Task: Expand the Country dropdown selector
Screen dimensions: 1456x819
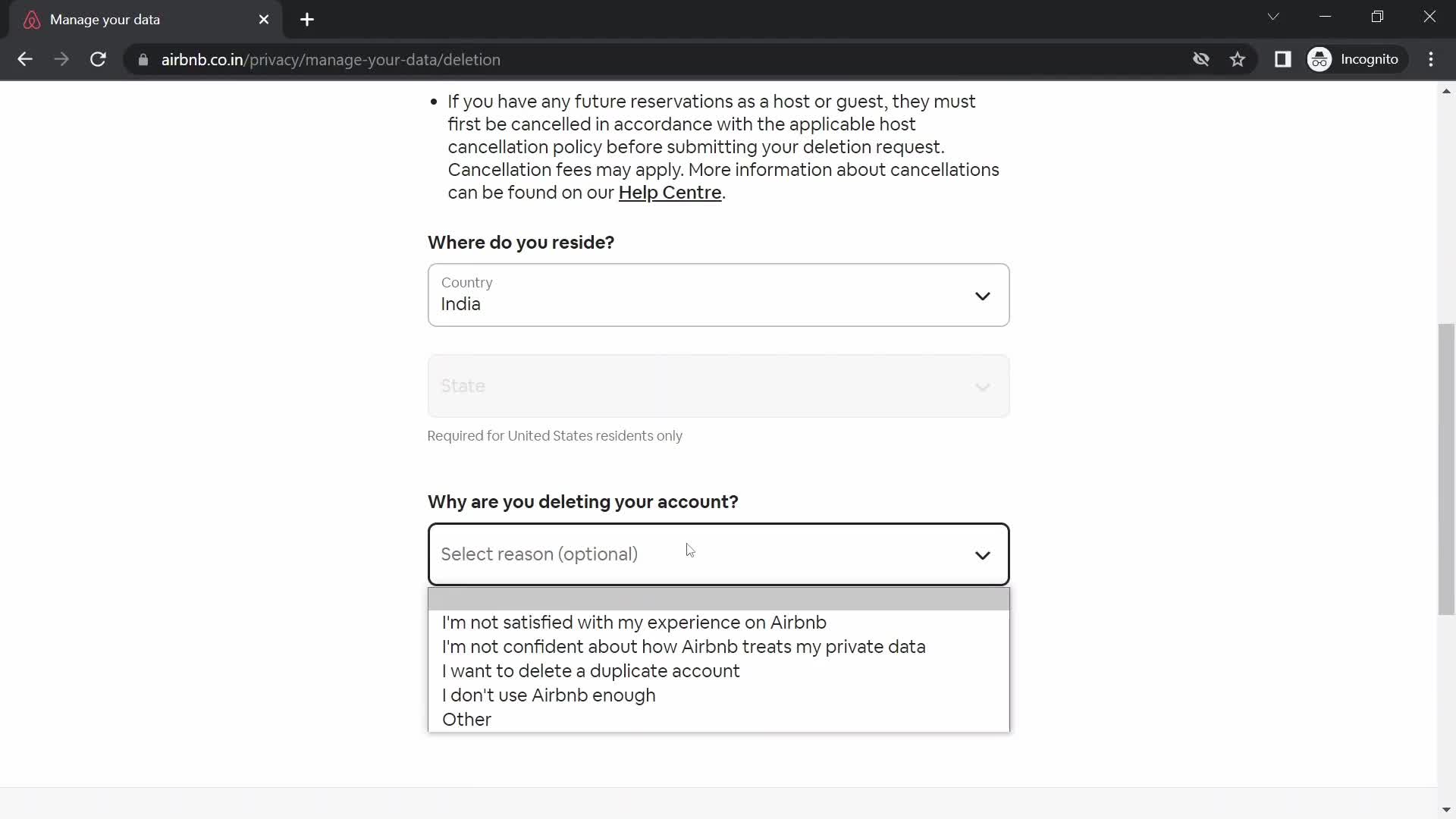Action: [x=719, y=295]
